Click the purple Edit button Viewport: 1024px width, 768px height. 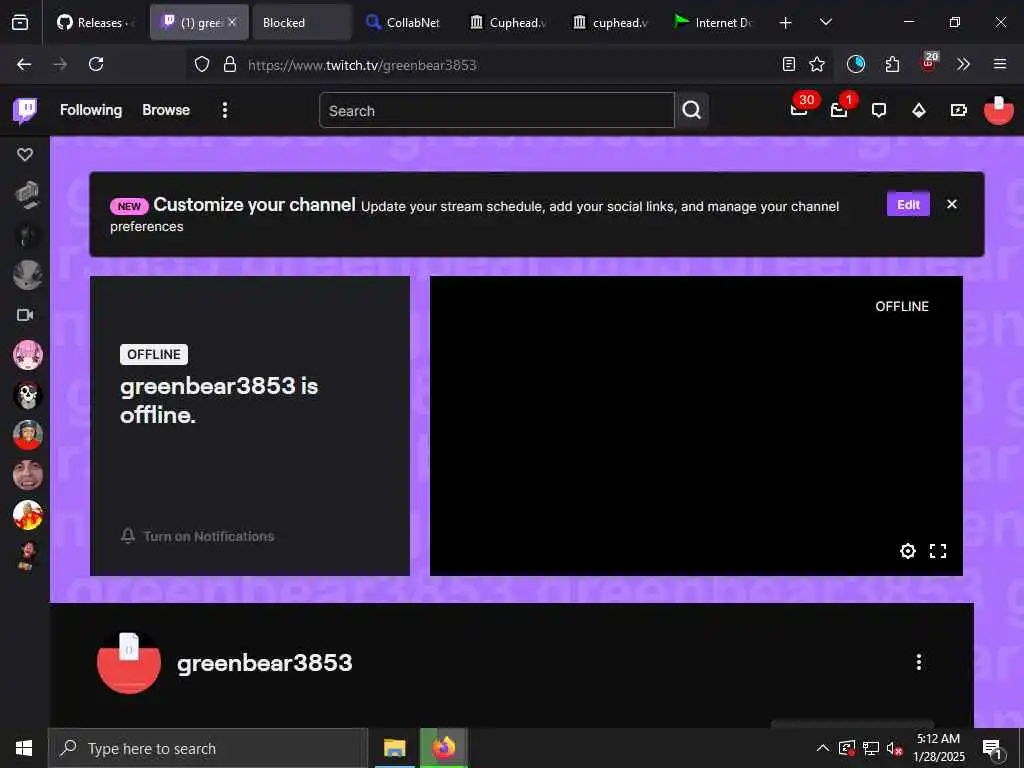tap(908, 204)
